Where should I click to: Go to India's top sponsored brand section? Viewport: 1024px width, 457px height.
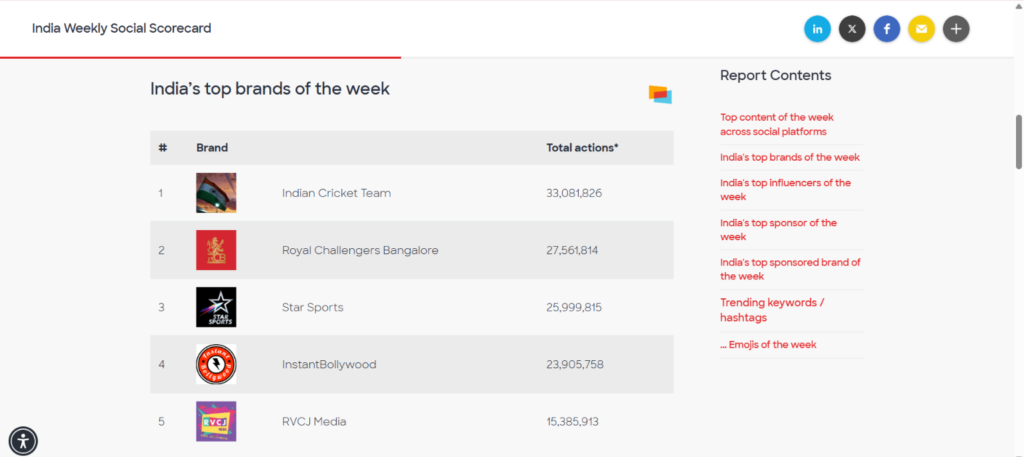tap(790, 269)
